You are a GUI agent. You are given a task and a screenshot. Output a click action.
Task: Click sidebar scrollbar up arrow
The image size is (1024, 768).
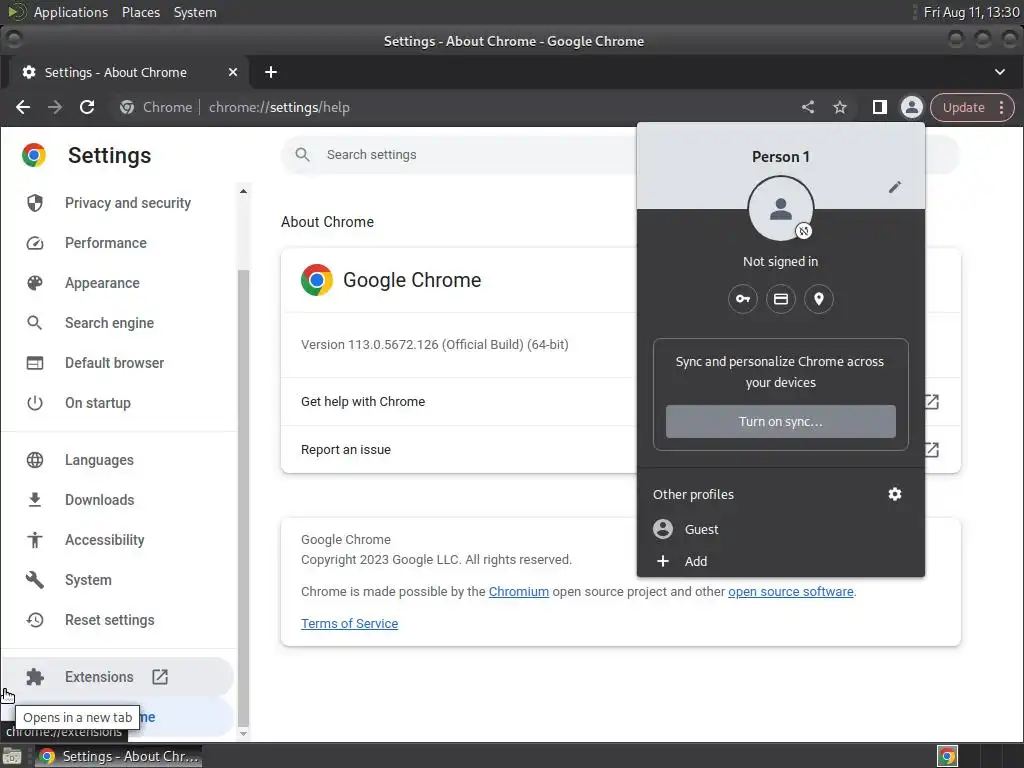point(243,191)
